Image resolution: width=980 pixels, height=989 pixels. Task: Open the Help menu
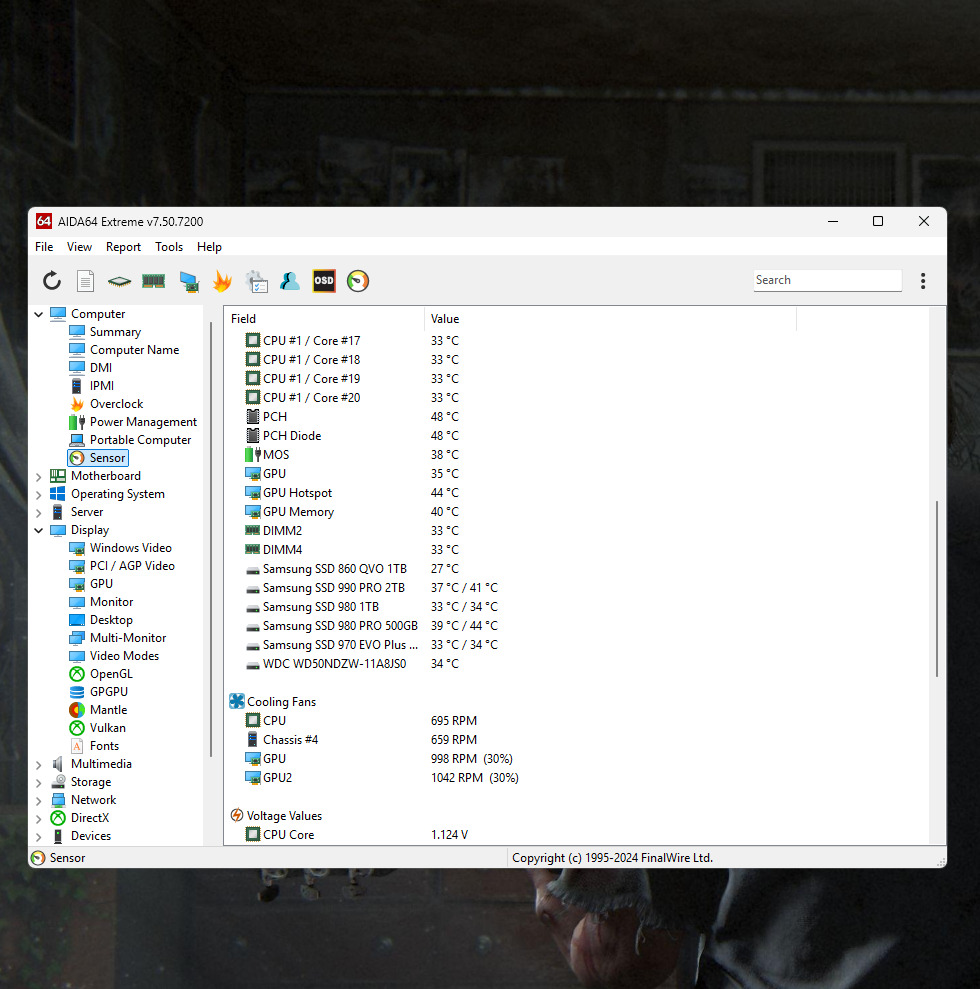point(209,247)
